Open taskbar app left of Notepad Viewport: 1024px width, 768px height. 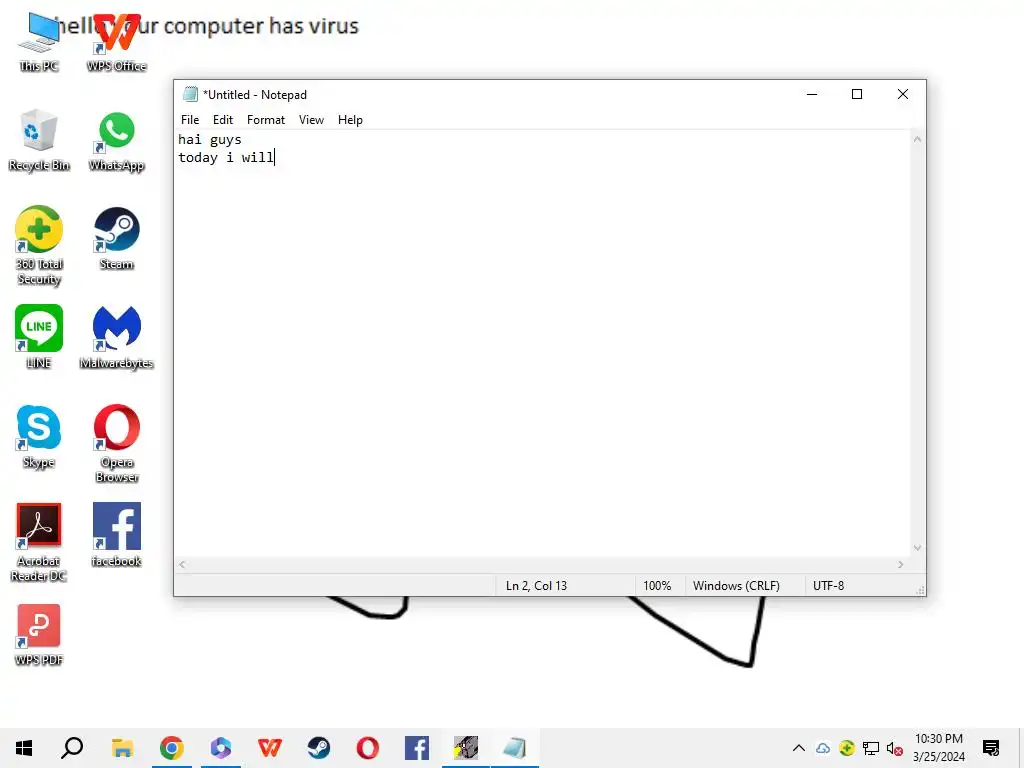click(x=466, y=748)
